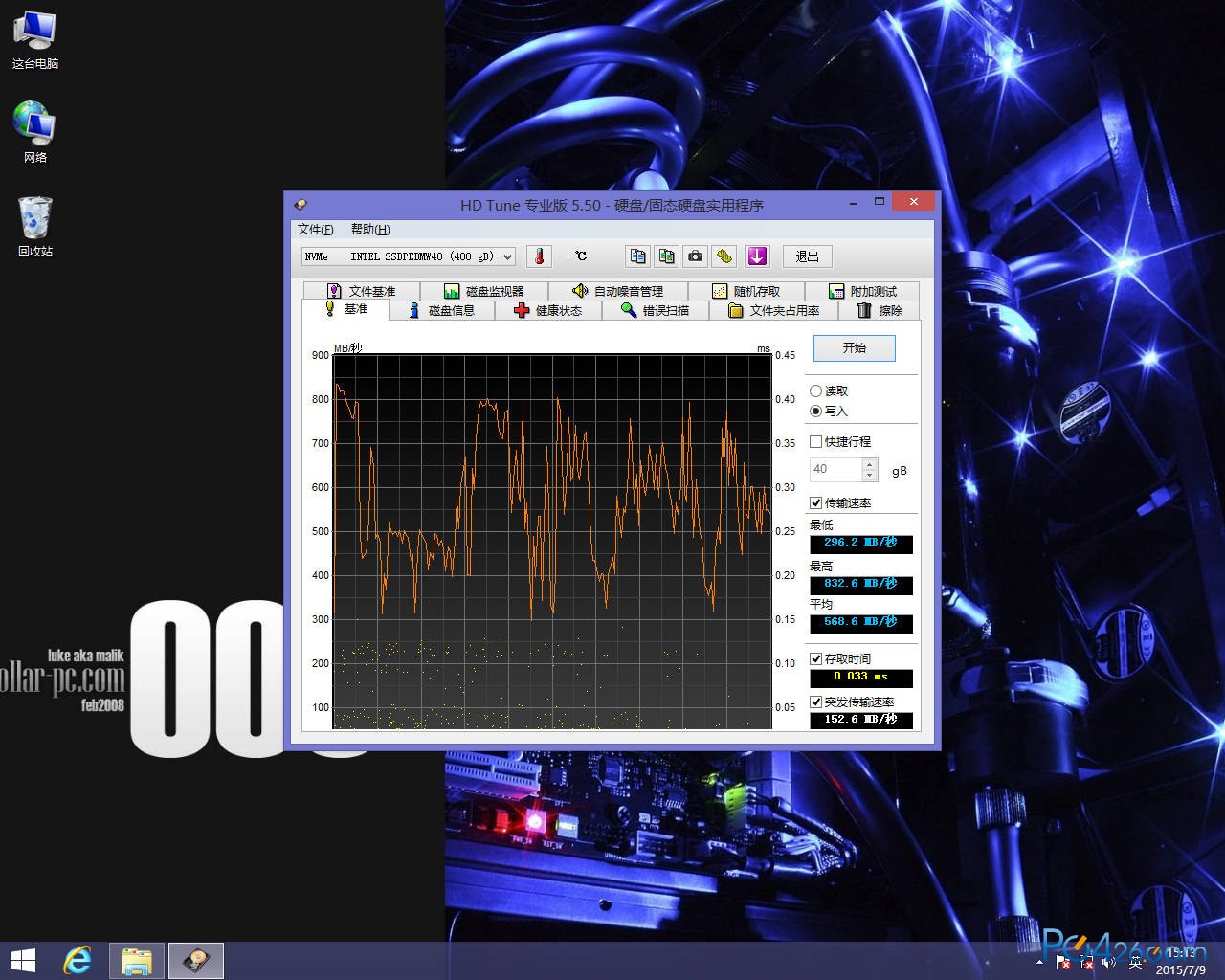Click the burst rate 152.6 MB/秒 value
The width and height of the screenshot is (1225, 980).
860,720
